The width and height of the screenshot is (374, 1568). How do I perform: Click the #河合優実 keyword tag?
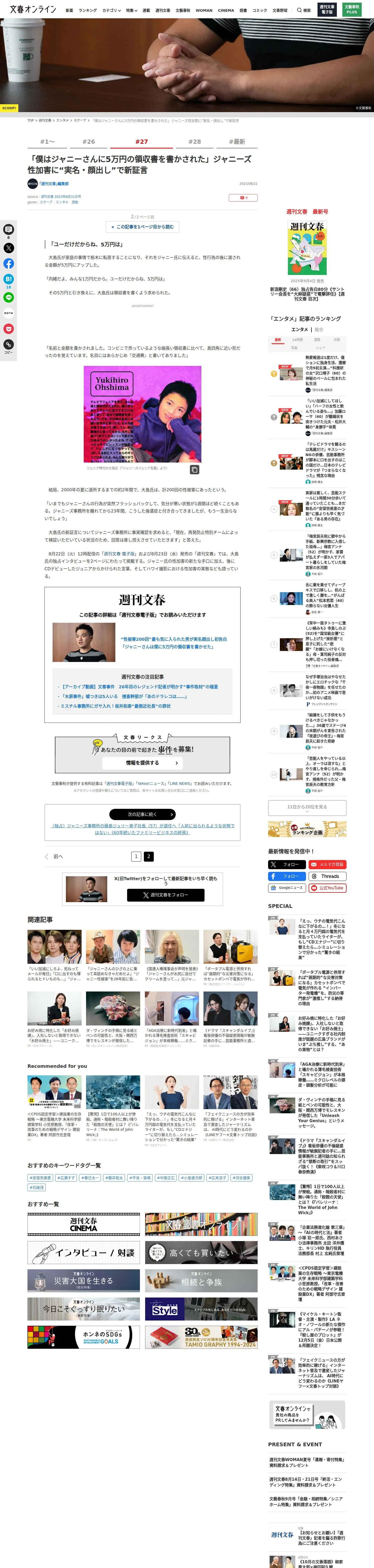tap(241, 1178)
